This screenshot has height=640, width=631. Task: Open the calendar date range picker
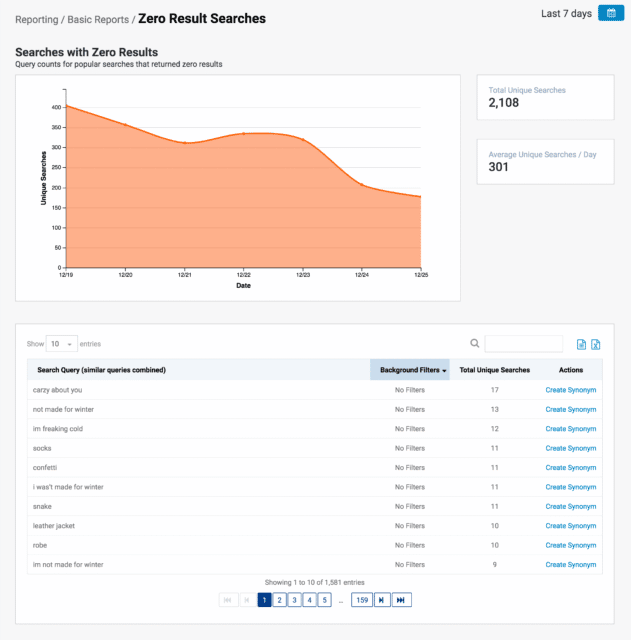(611, 13)
